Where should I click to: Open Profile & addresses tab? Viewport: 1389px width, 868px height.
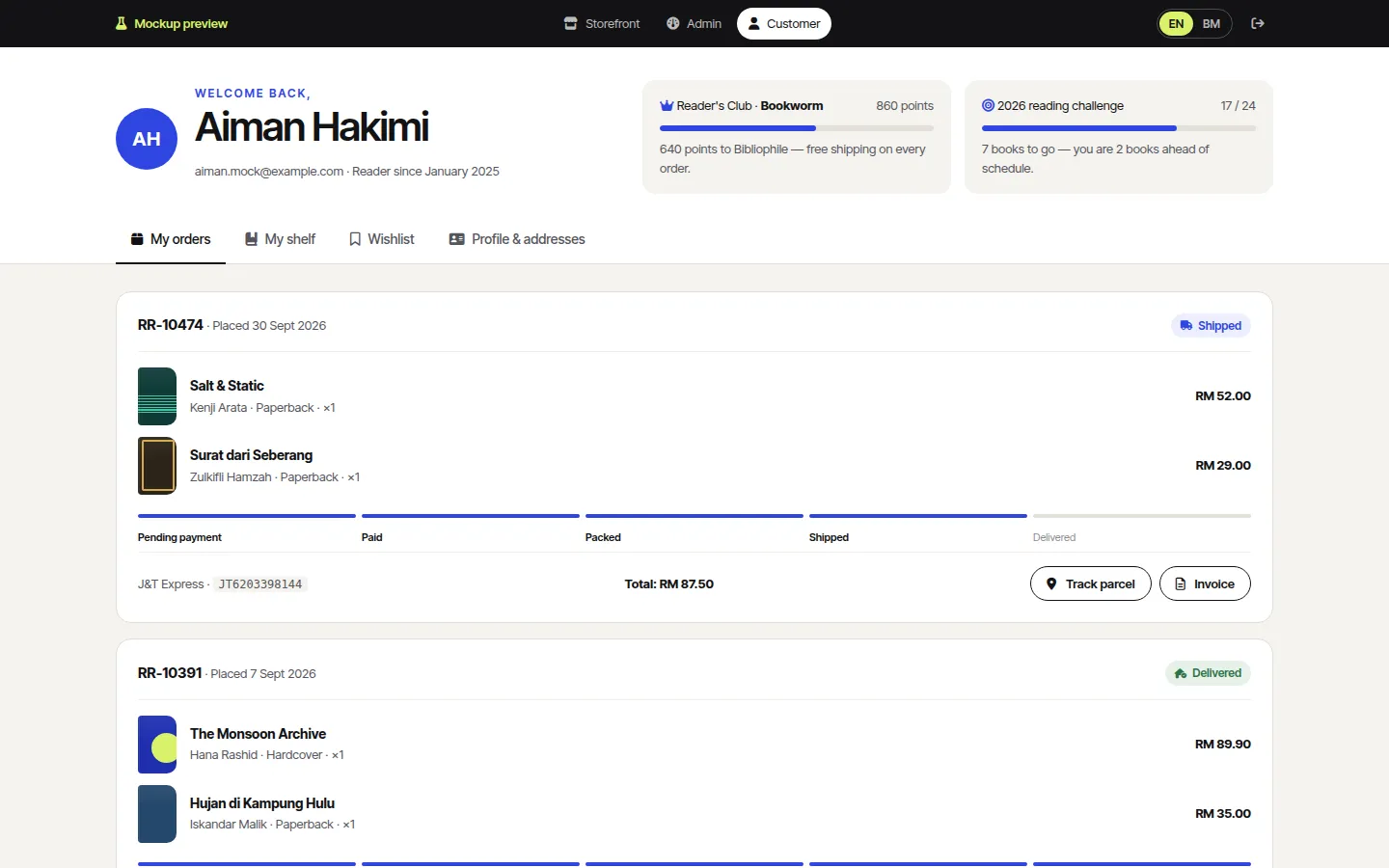(x=517, y=239)
